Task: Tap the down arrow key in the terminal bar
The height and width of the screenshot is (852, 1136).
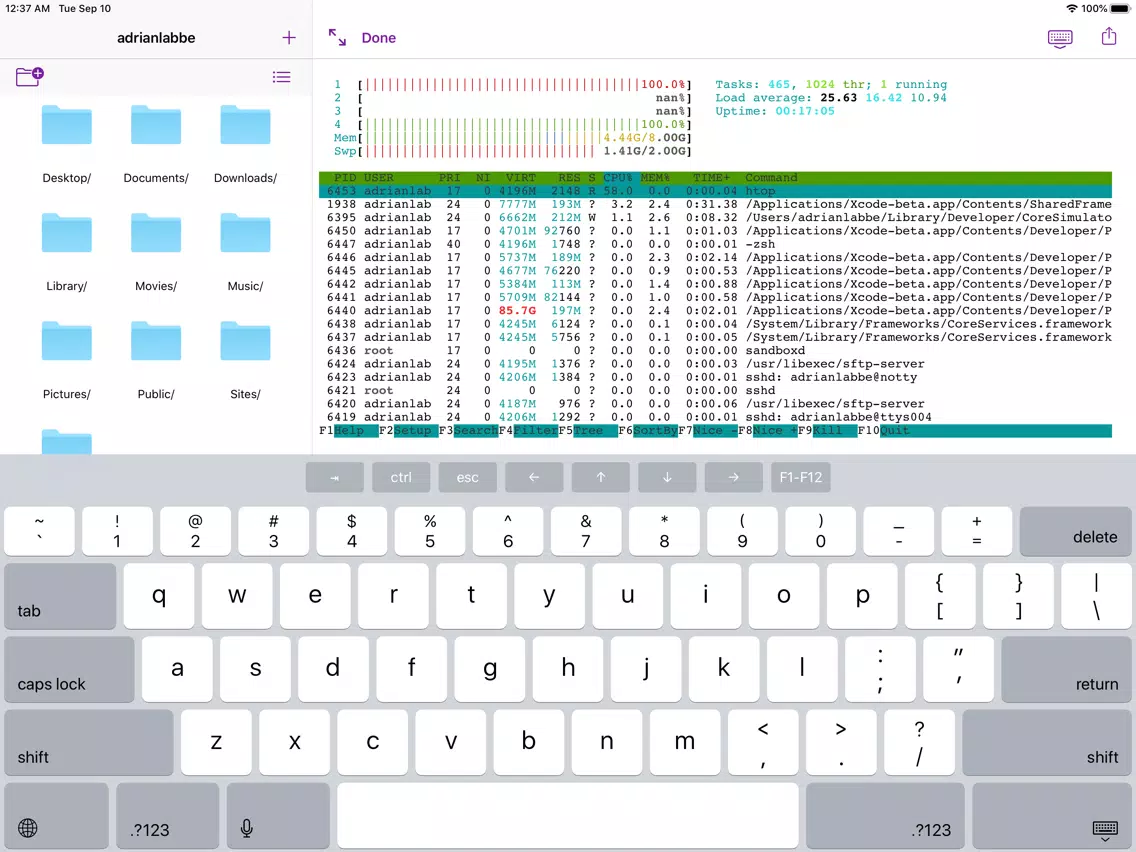Action: (x=667, y=477)
